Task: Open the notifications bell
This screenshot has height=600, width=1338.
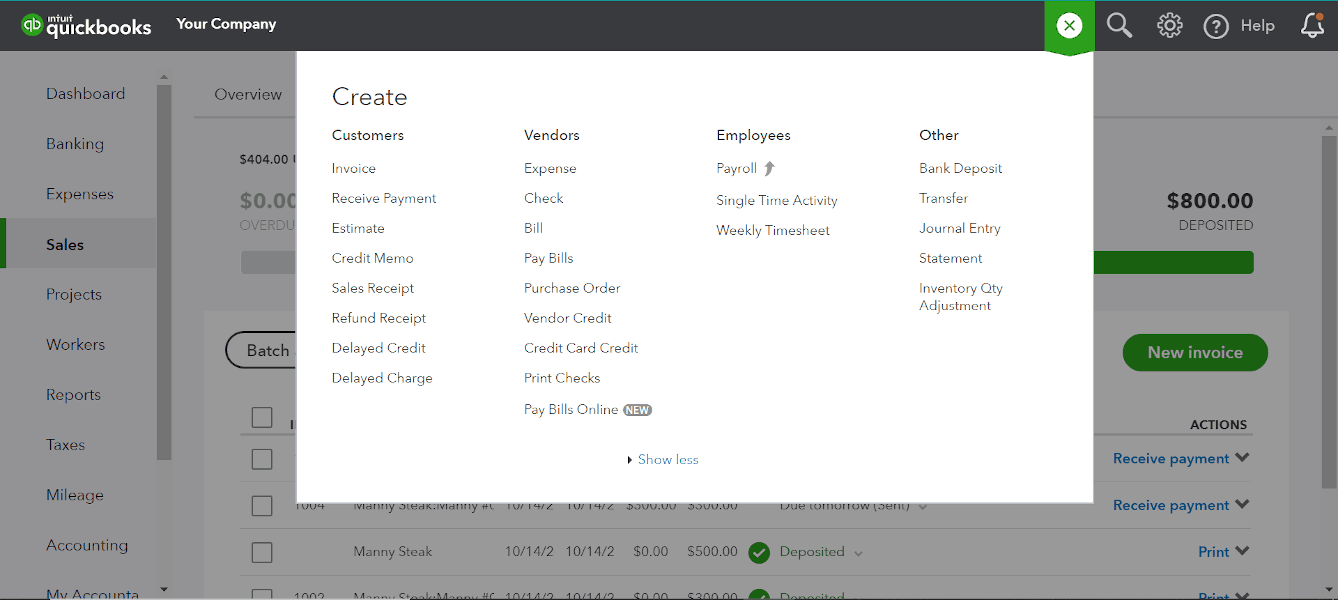Action: click(1313, 26)
